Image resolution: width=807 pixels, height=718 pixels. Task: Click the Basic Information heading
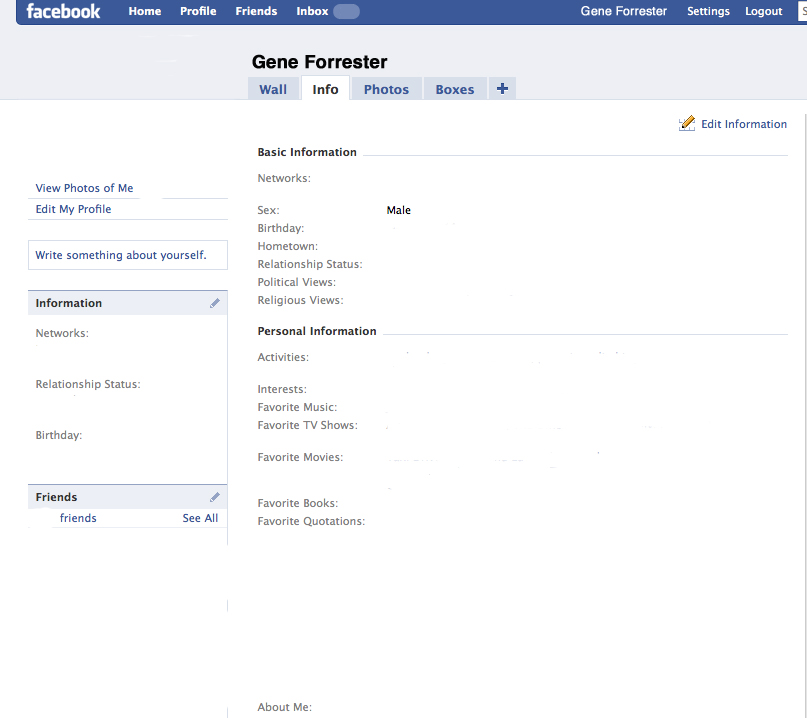[x=307, y=152]
